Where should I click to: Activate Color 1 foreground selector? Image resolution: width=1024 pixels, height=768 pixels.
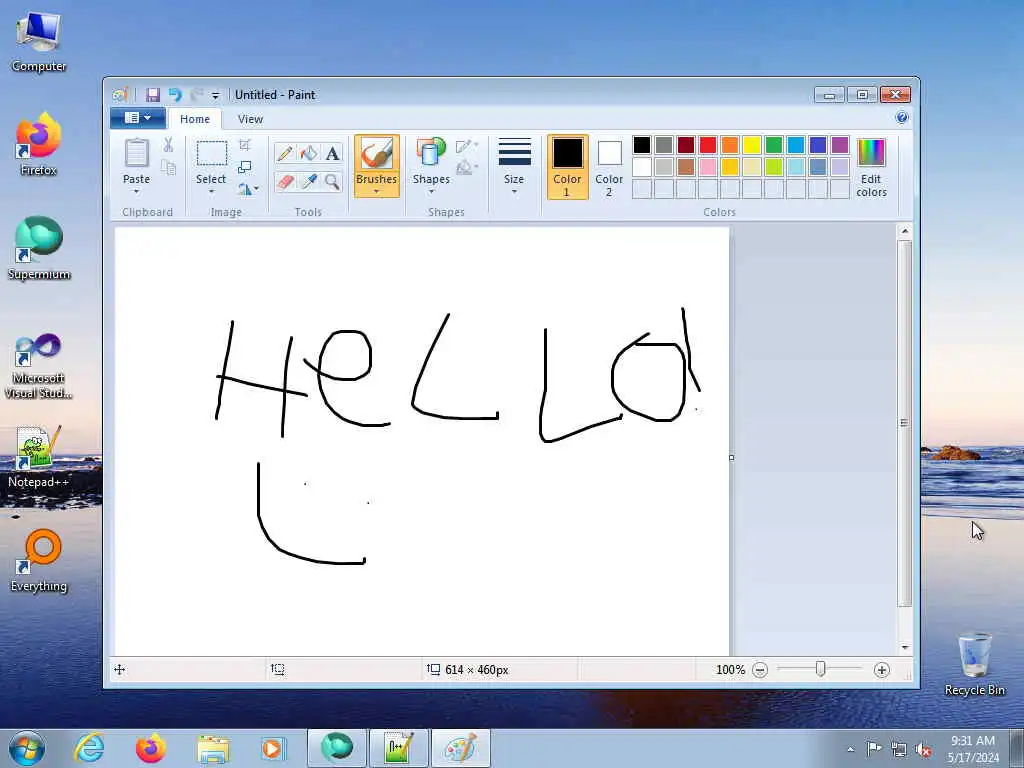568,167
